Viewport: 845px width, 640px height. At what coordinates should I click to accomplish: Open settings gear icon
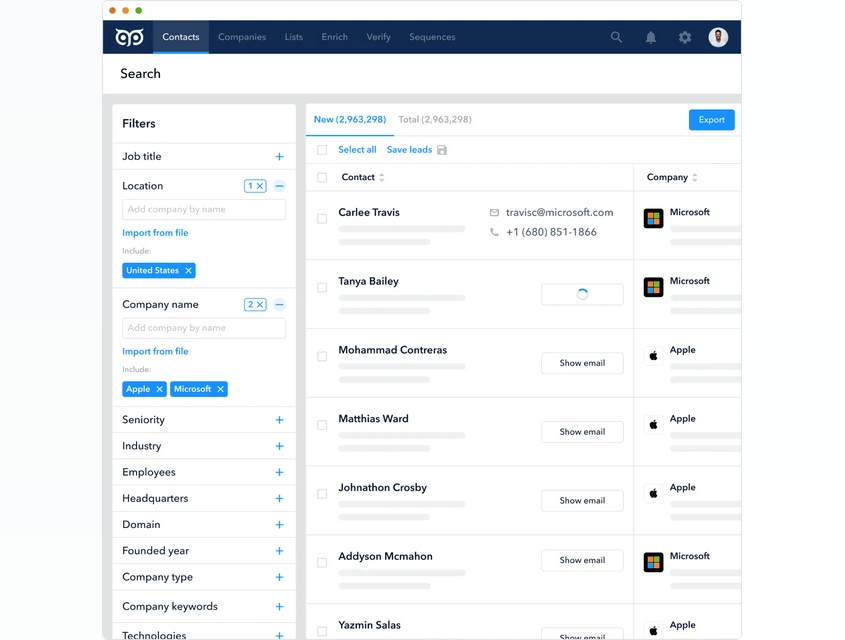[x=685, y=37]
